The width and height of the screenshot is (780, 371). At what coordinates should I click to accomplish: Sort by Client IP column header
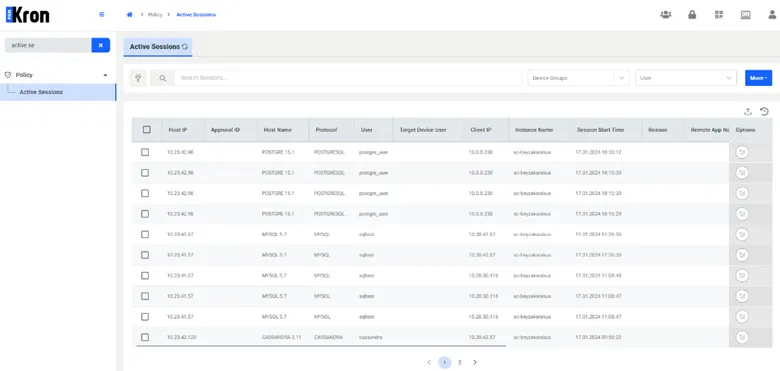481,130
